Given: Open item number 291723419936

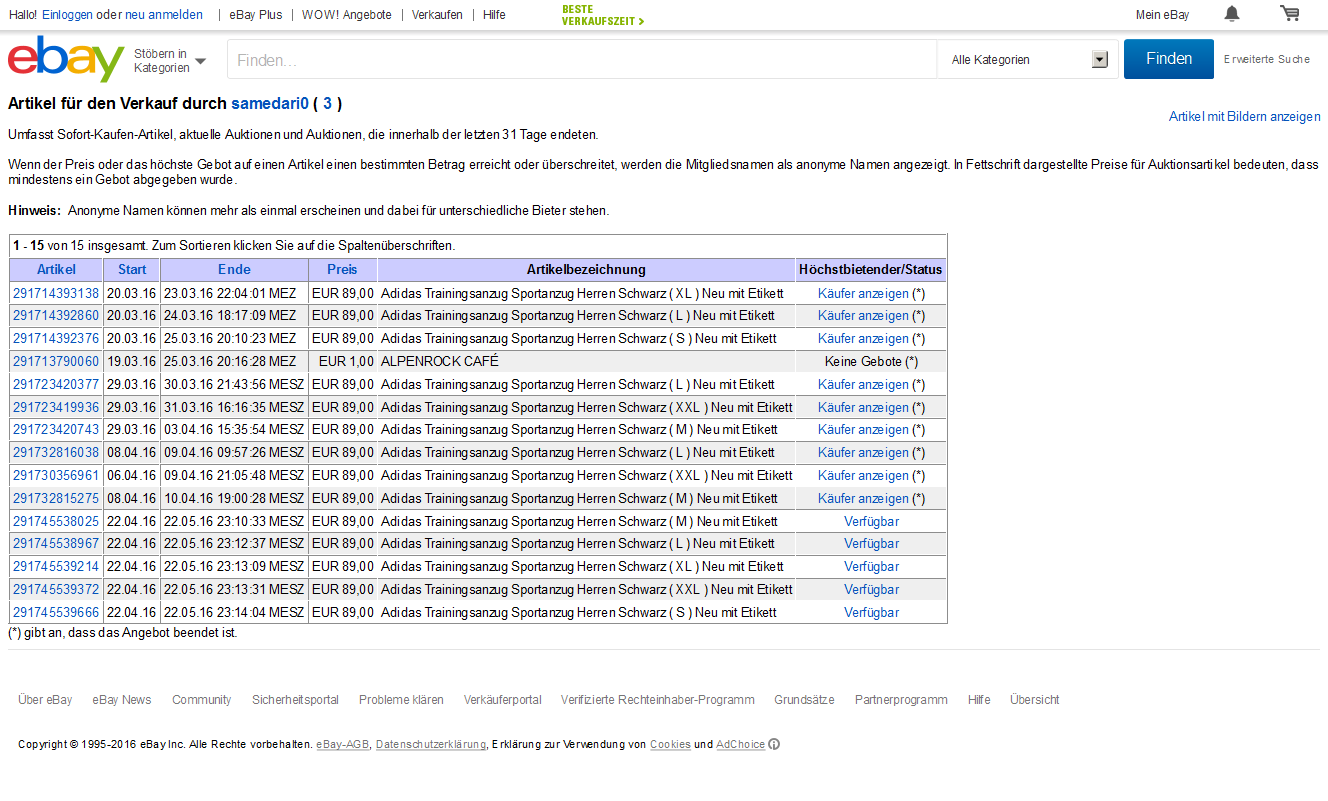Looking at the screenshot, I should coord(56,407).
